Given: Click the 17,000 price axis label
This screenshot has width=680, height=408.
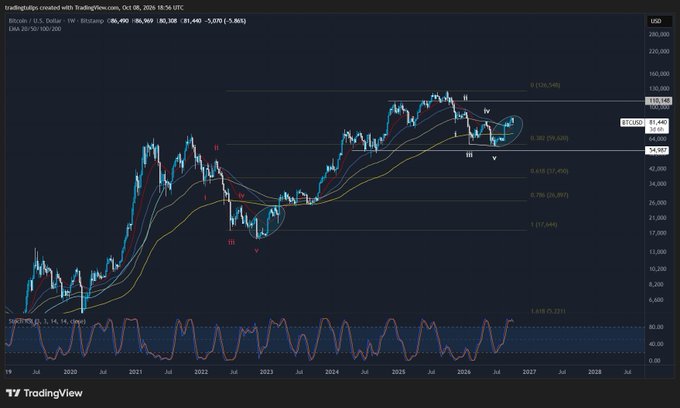Looking at the screenshot, I should (x=658, y=233).
